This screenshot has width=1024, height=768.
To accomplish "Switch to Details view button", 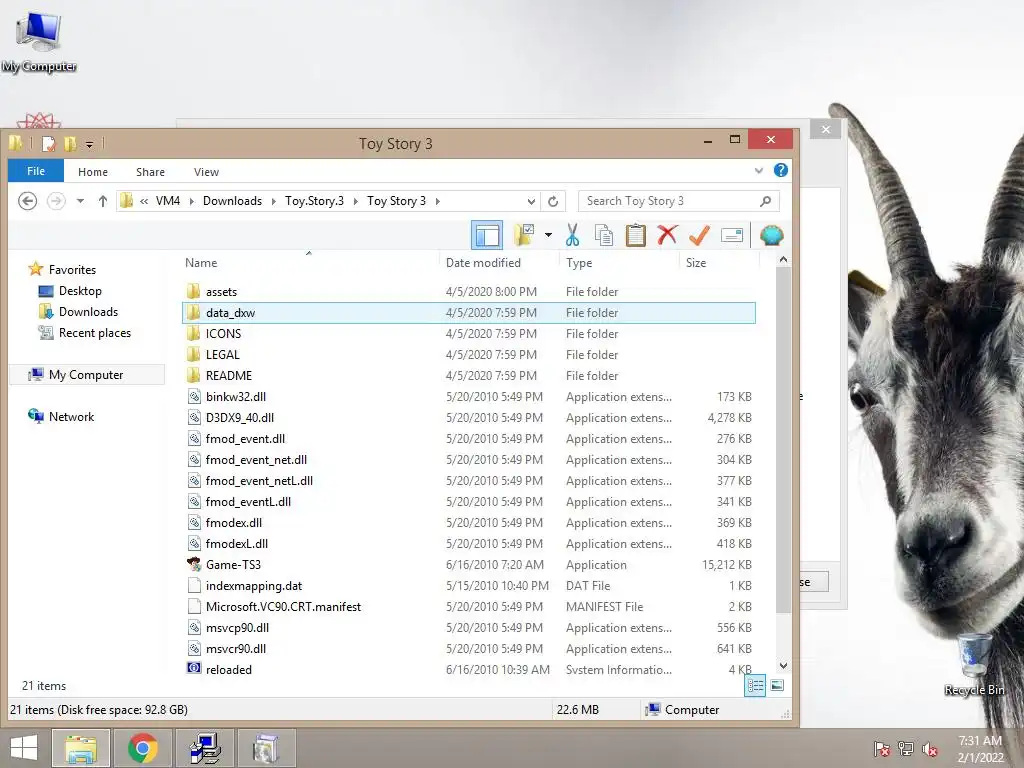I will pos(755,685).
